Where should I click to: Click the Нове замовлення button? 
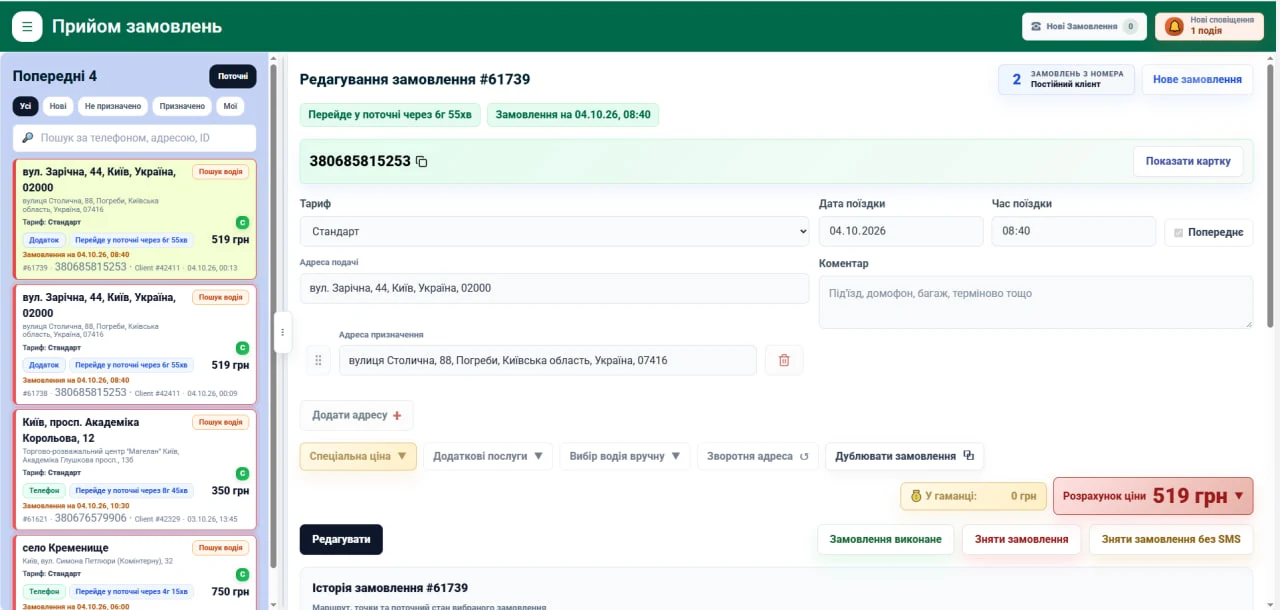pos(1197,79)
